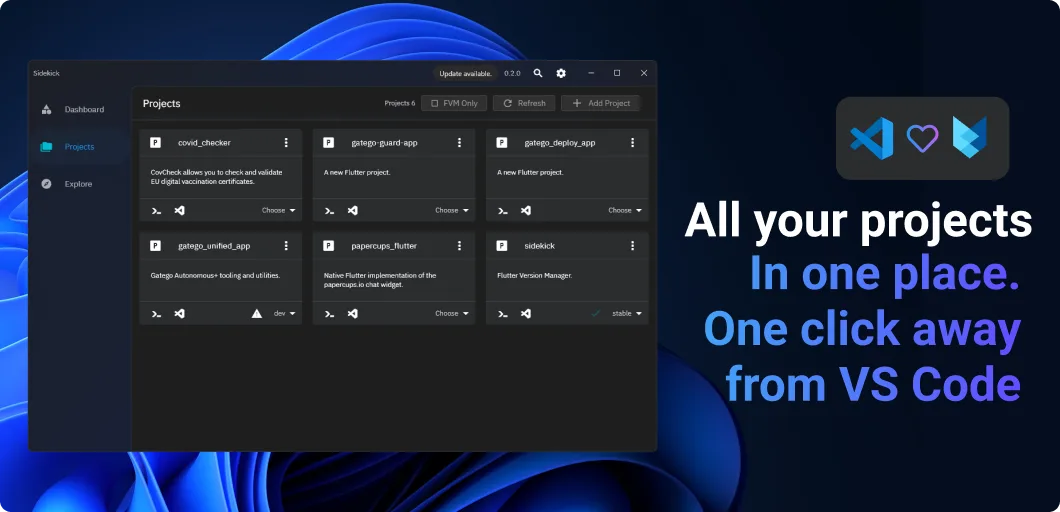Click green checkmark on sidekick card
The image size is (1060, 512).
tap(596, 313)
